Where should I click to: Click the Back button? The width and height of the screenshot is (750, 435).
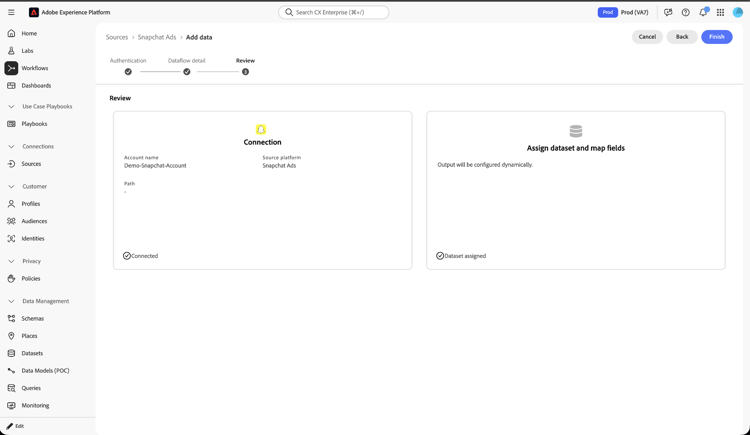682,37
